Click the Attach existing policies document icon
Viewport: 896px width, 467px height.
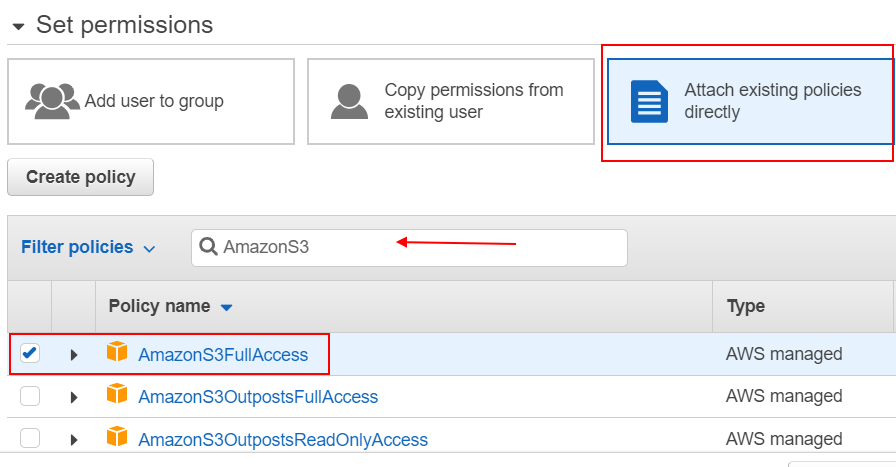pos(648,101)
